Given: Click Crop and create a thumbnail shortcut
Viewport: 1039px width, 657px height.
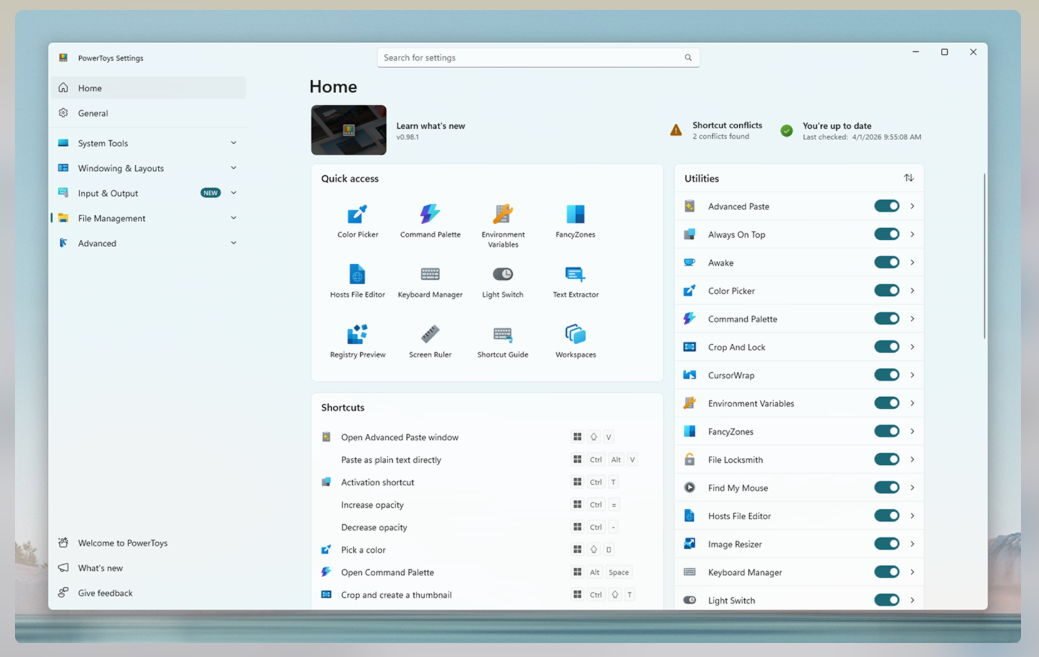Looking at the screenshot, I should coord(487,595).
